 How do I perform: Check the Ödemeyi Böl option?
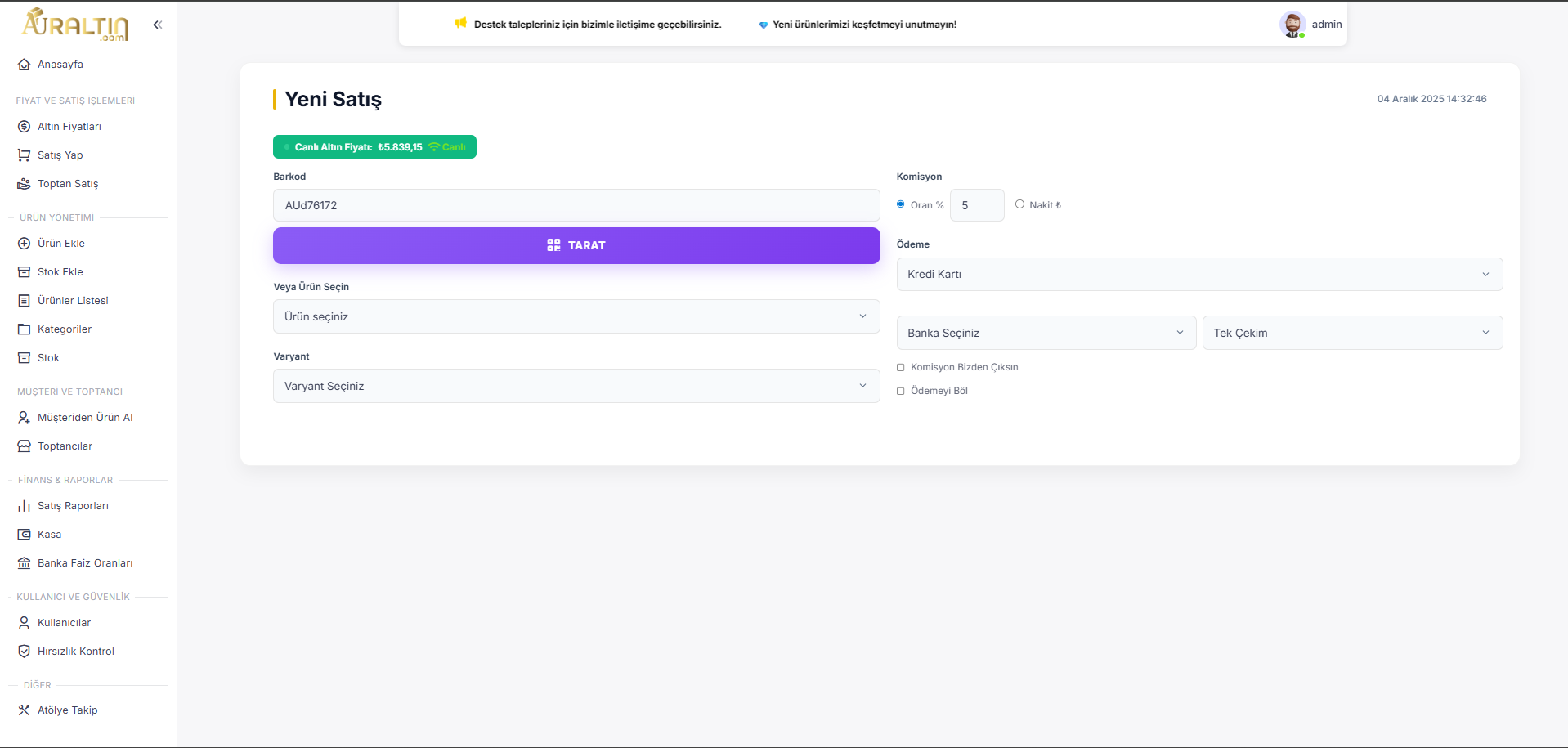click(x=901, y=392)
